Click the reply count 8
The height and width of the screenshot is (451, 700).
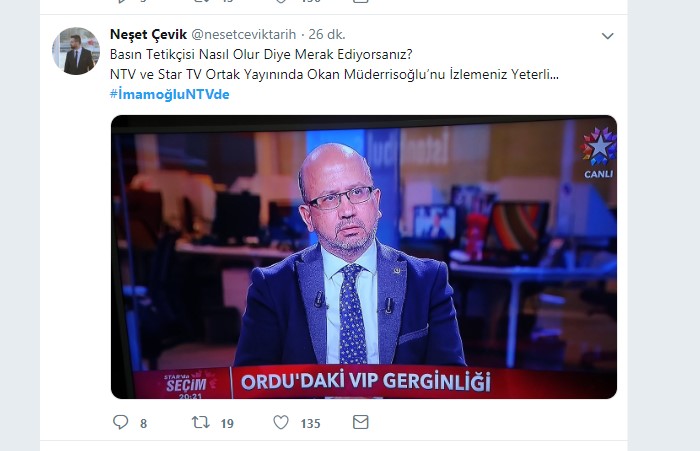coord(143,423)
